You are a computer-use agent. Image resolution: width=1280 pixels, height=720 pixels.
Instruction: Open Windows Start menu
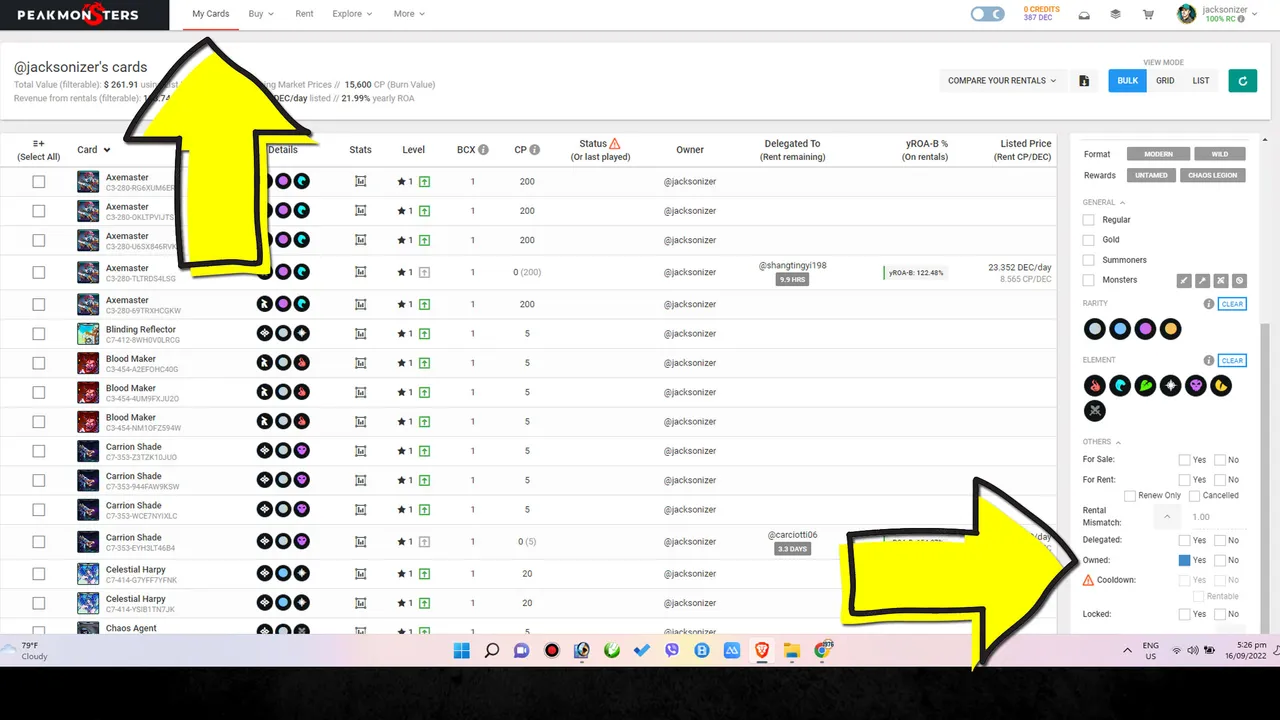tap(461, 651)
